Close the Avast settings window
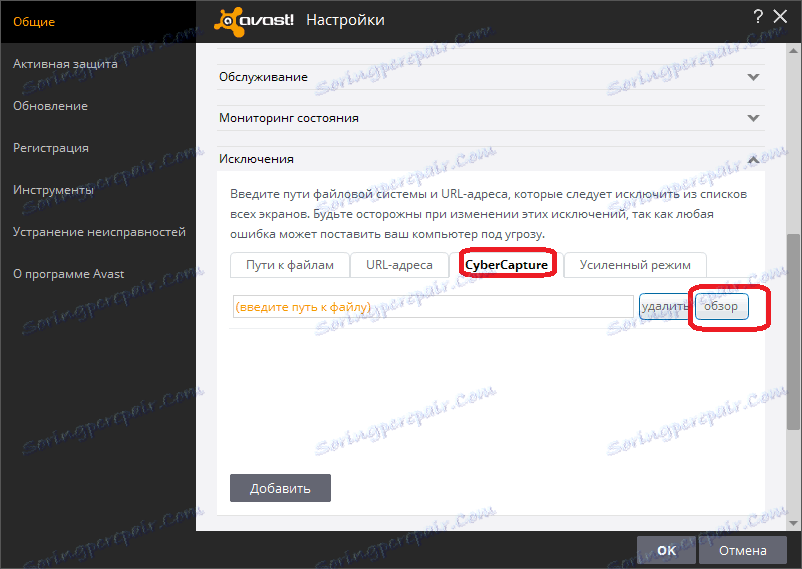This screenshot has height=569, width=802. tap(780, 17)
